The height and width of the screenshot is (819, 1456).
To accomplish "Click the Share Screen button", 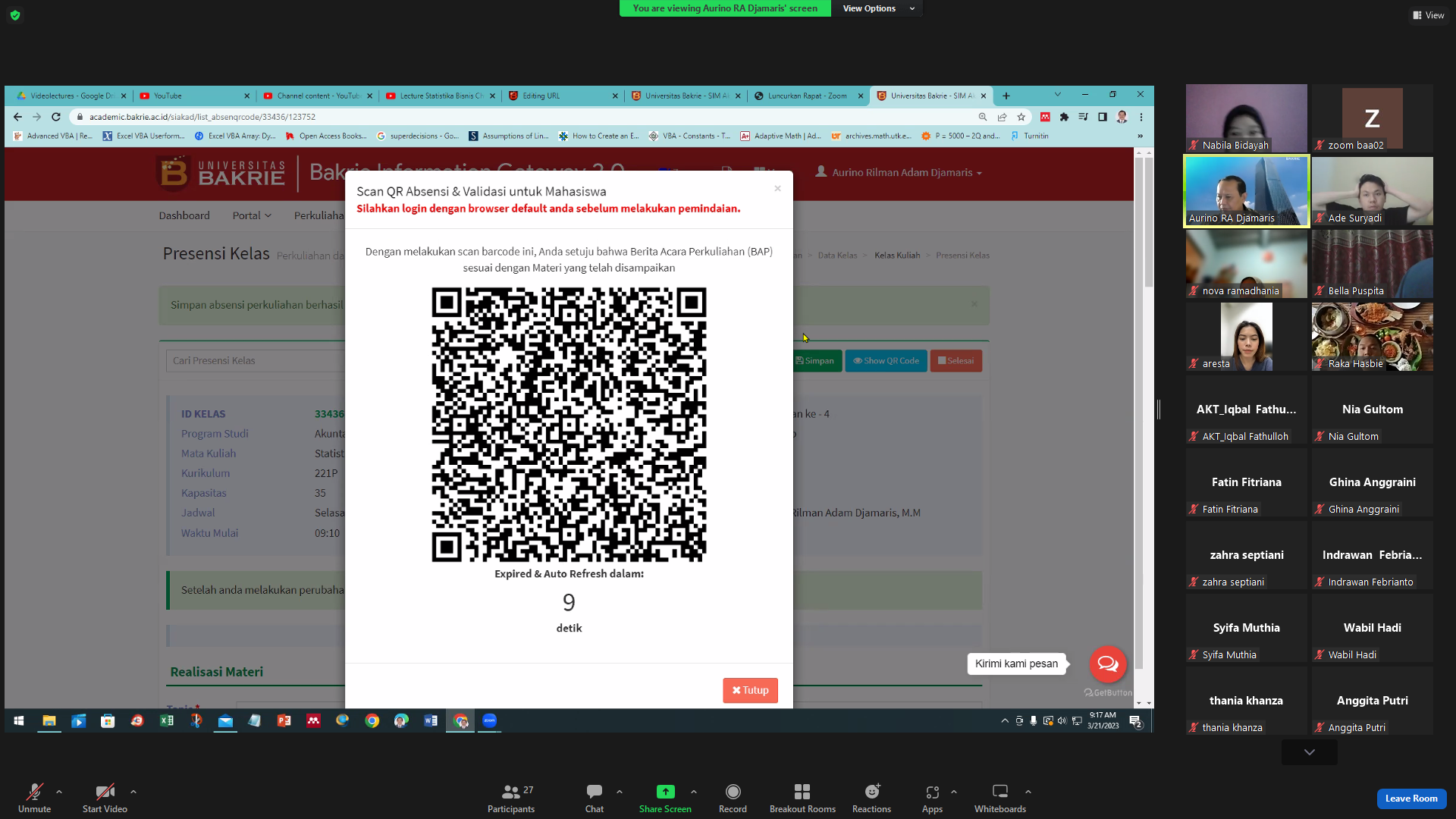I will point(665,798).
